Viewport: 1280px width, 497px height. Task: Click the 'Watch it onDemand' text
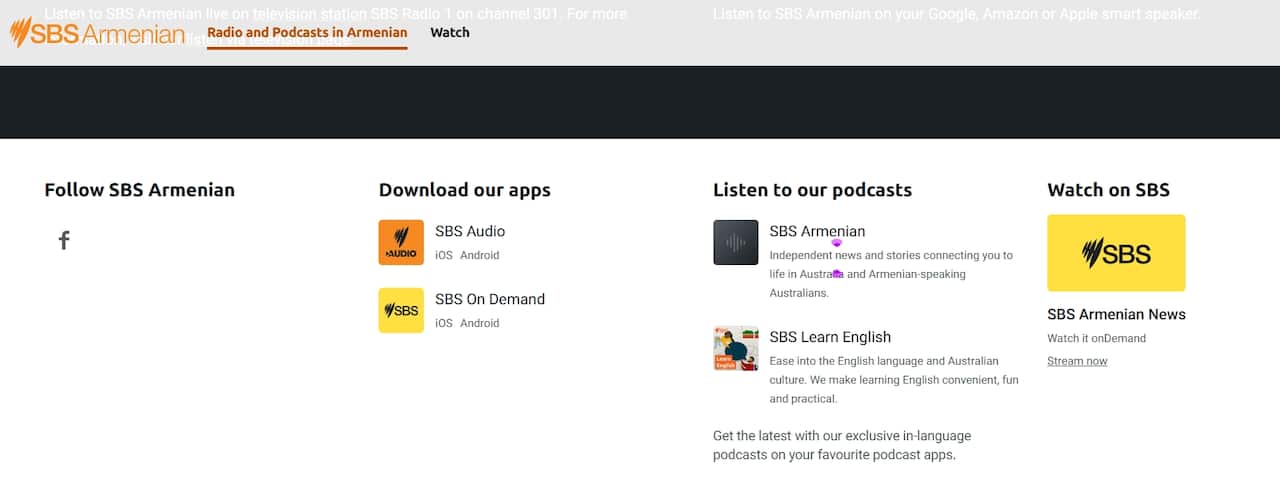(1096, 338)
